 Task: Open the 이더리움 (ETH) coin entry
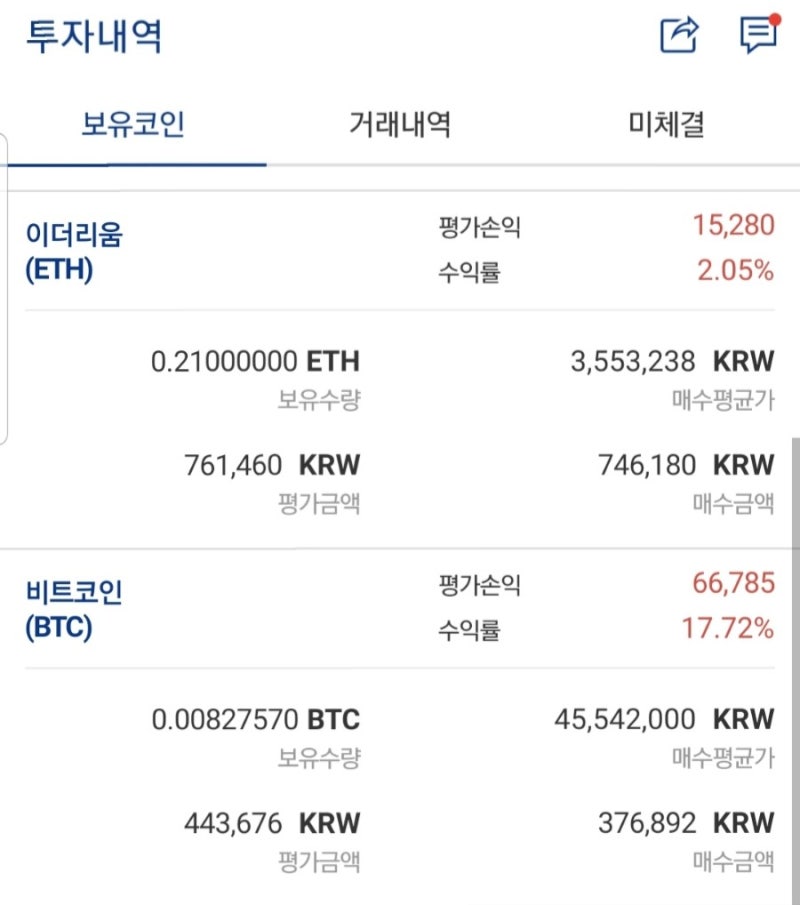tap(74, 252)
